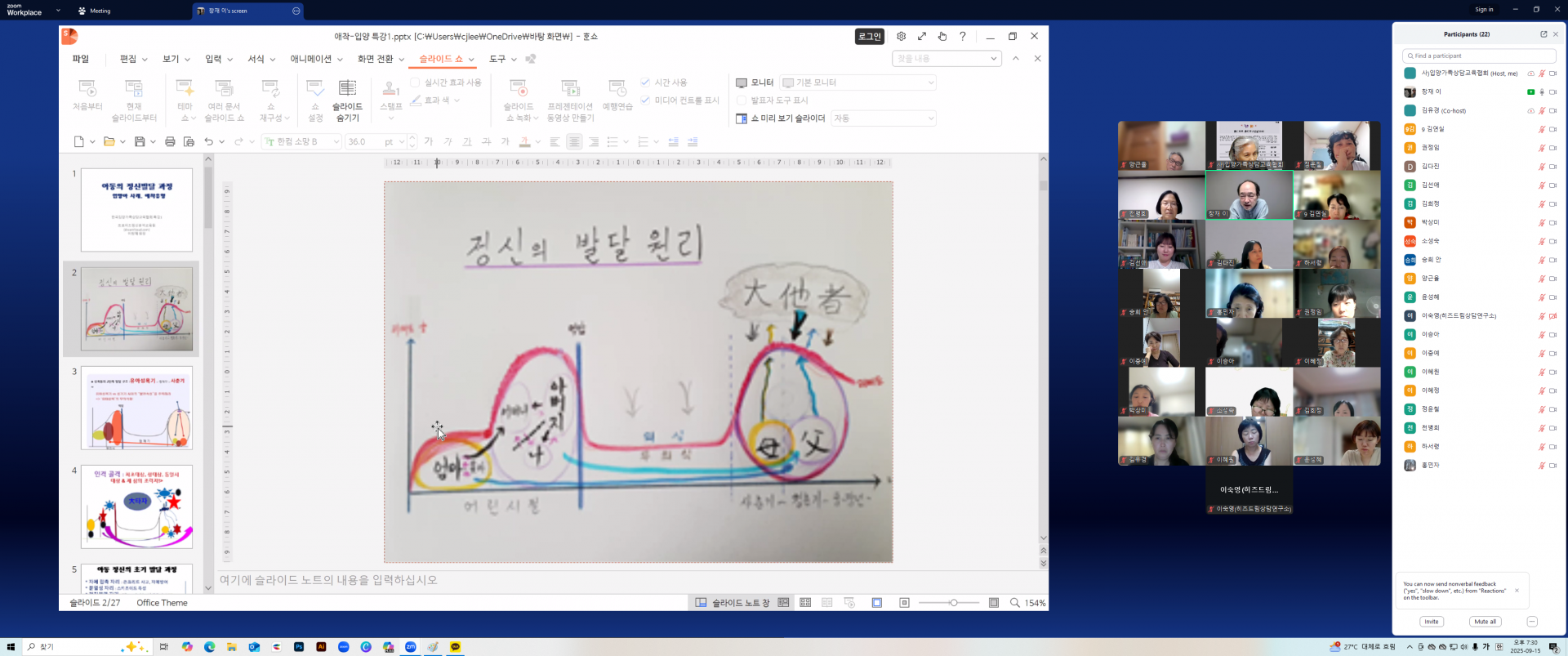This screenshot has width=1568, height=656.
Task: Click Sign in on the Zoom title bar
Action: [1484, 10]
